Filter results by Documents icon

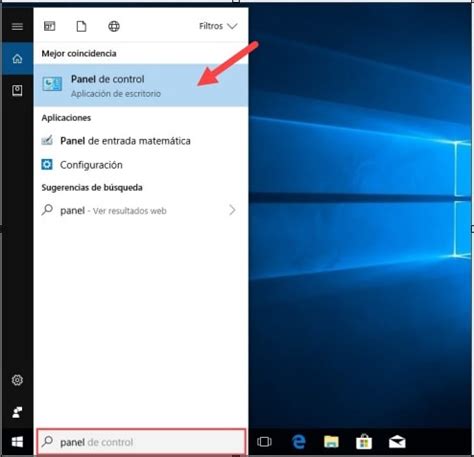click(81, 26)
